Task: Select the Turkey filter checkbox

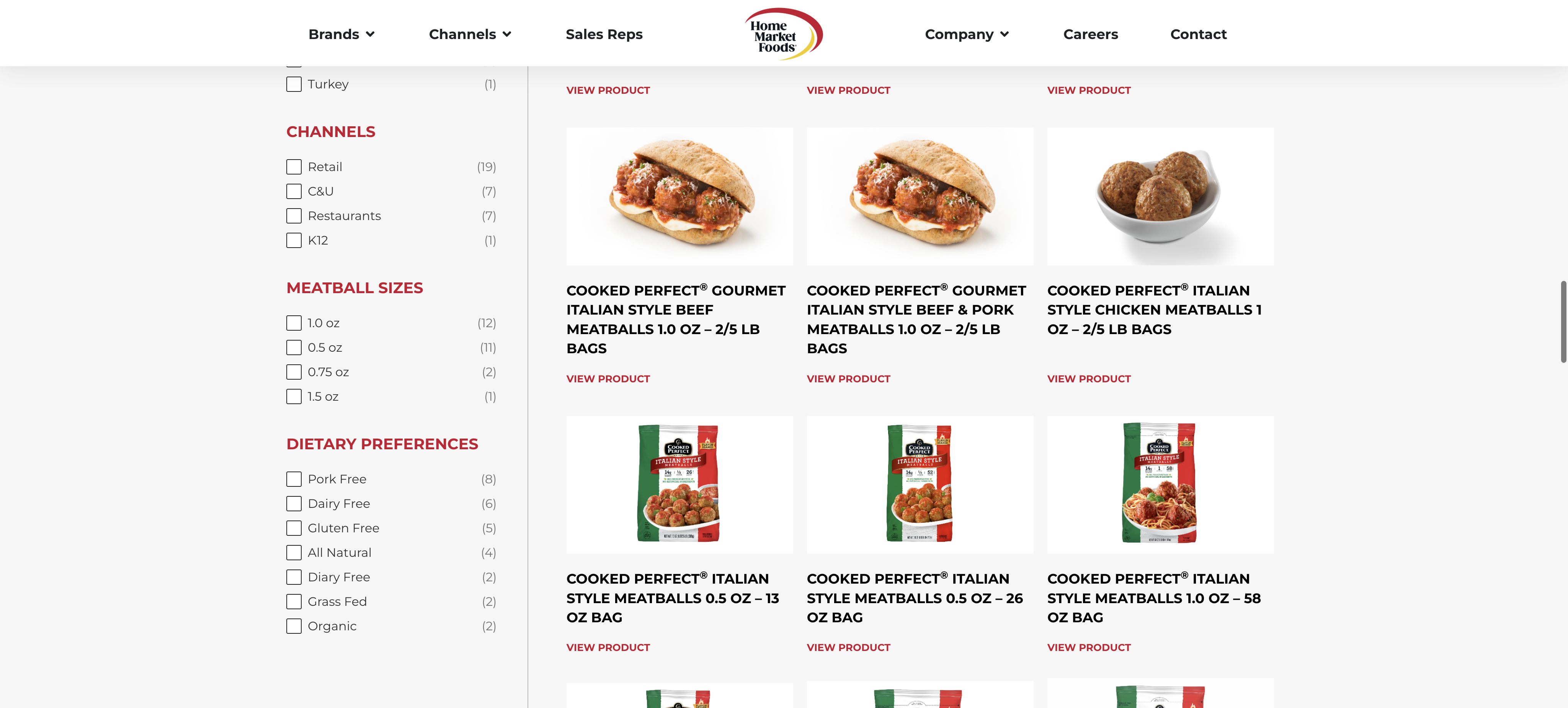Action: click(x=294, y=84)
